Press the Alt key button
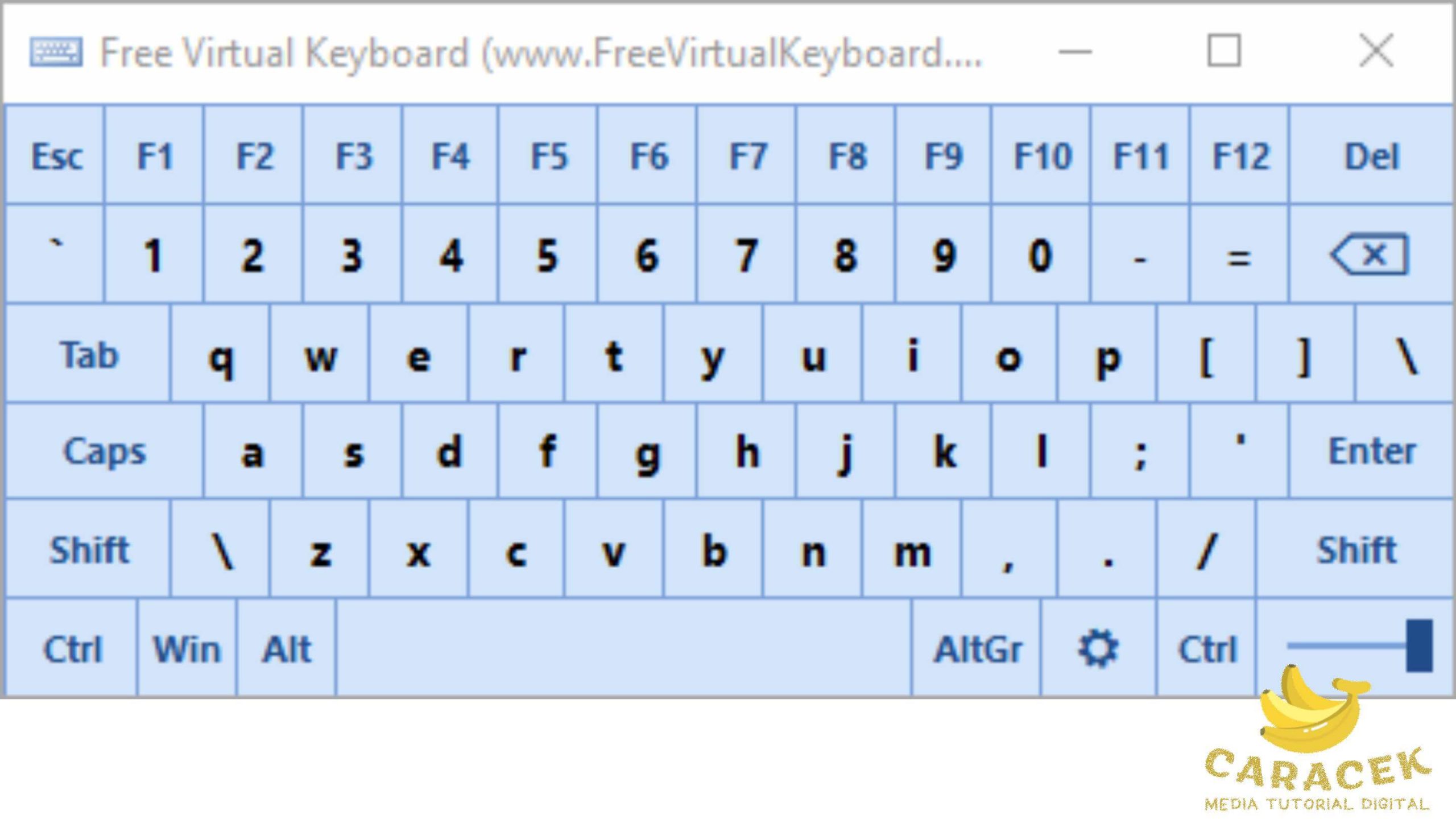Viewport: 1456px width, 819px height. tap(287, 648)
